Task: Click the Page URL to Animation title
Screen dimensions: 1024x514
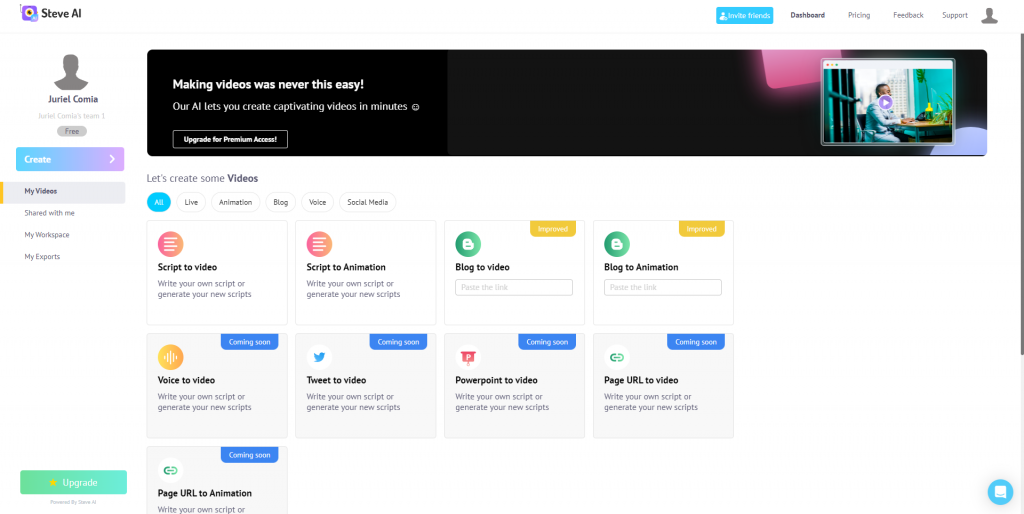Action: pyautogui.click(x=205, y=493)
